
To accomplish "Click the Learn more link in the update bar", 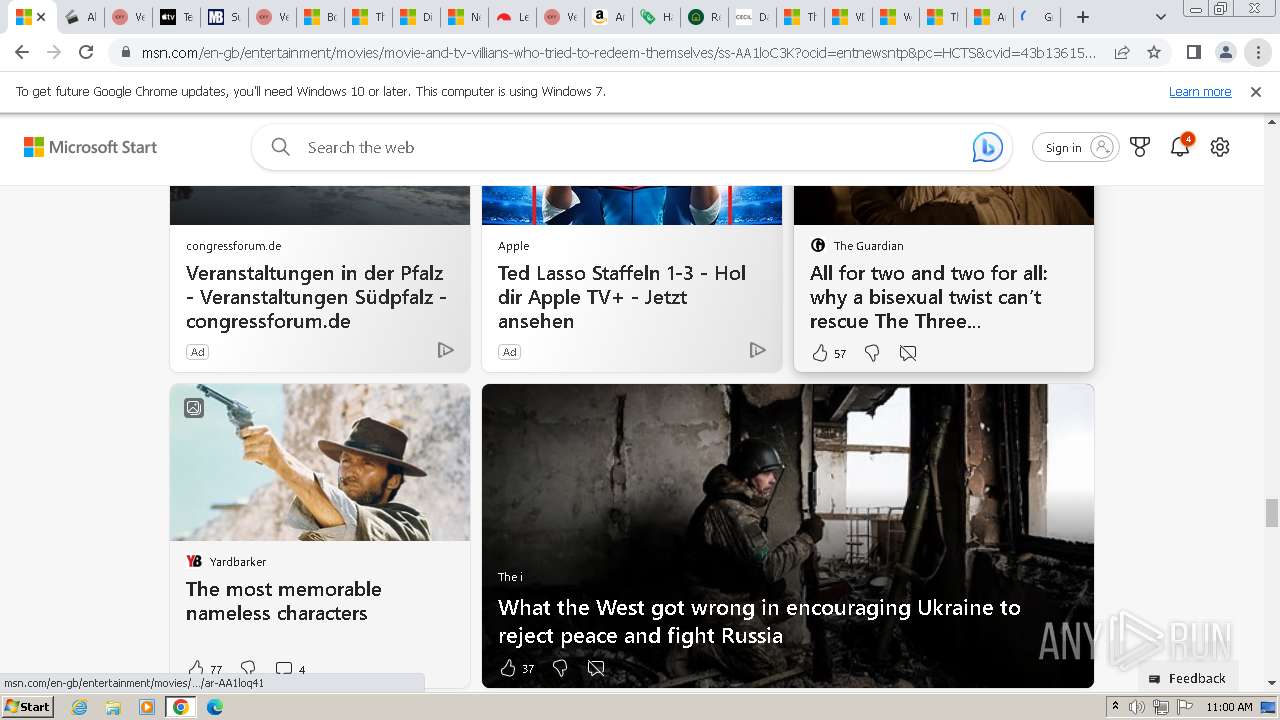I will tap(1200, 91).
